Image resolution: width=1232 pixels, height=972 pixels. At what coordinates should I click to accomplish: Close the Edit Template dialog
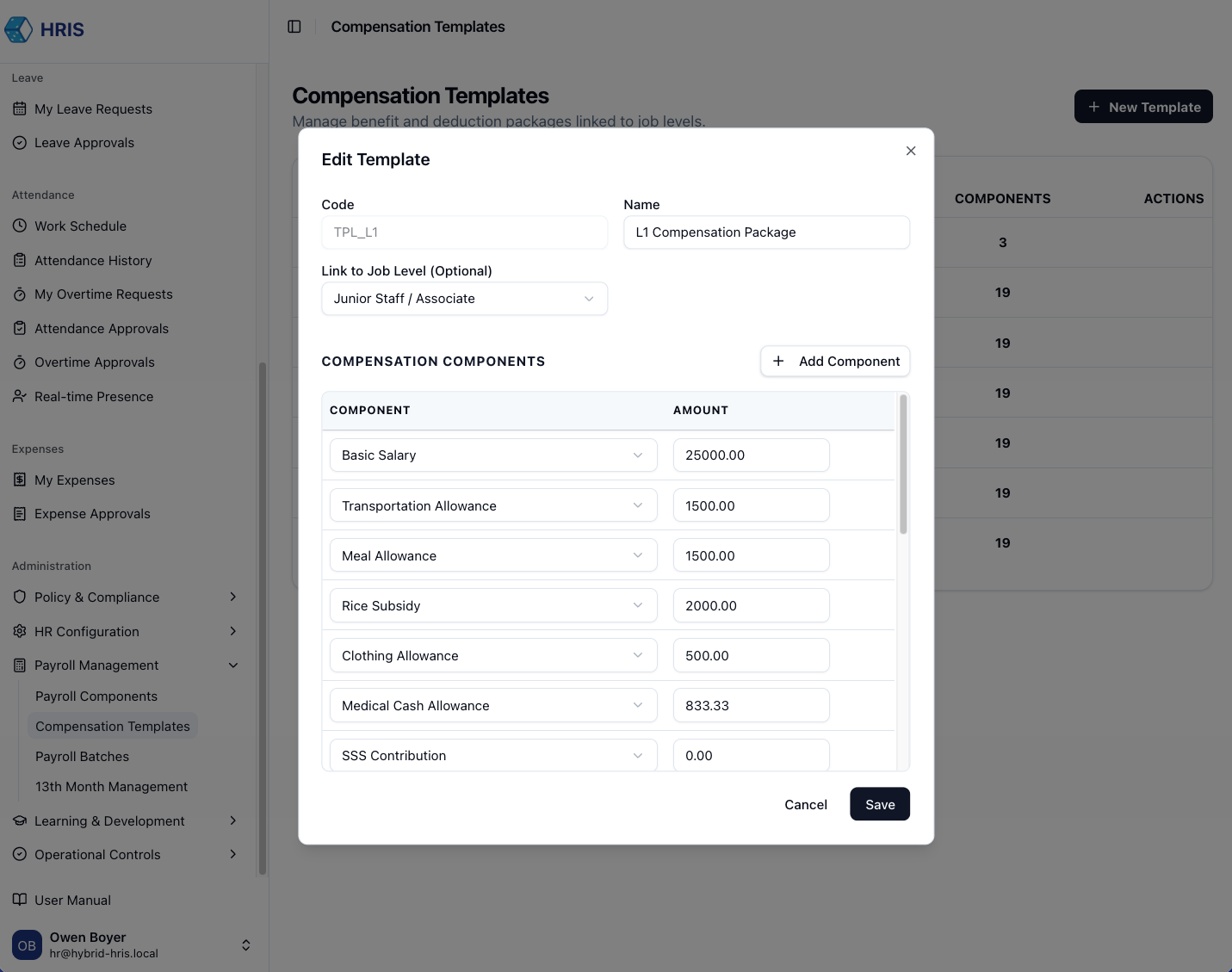(x=911, y=151)
